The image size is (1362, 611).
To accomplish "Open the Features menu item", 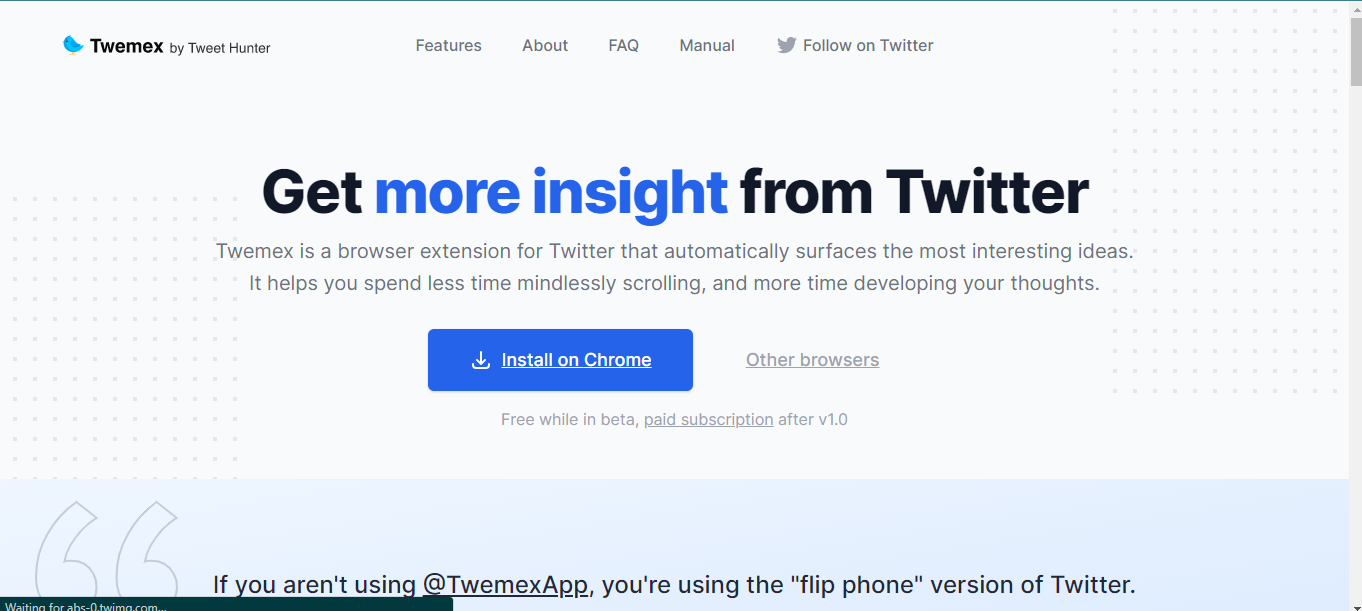I will pos(449,45).
